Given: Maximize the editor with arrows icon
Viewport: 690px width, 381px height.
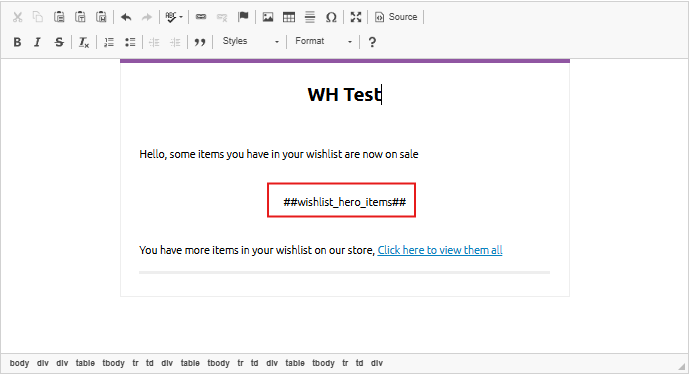Looking at the screenshot, I should click(x=356, y=17).
